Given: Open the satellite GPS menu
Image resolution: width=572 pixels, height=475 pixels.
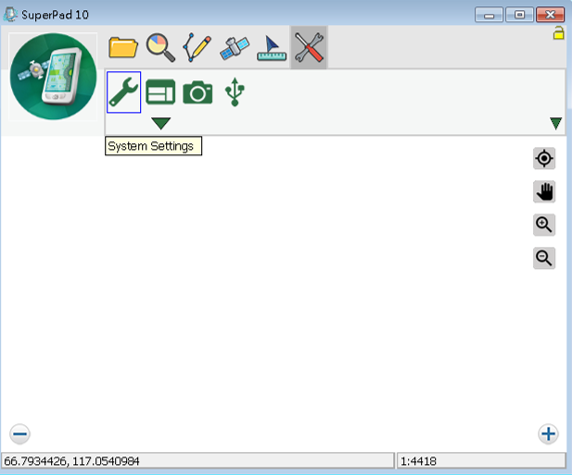Looking at the screenshot, I should [x=235, y=48].
